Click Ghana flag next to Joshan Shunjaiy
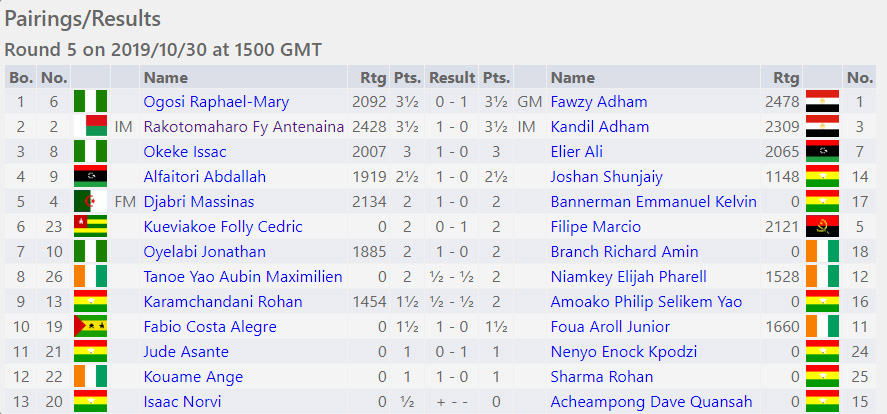 (x=823, y=176)
